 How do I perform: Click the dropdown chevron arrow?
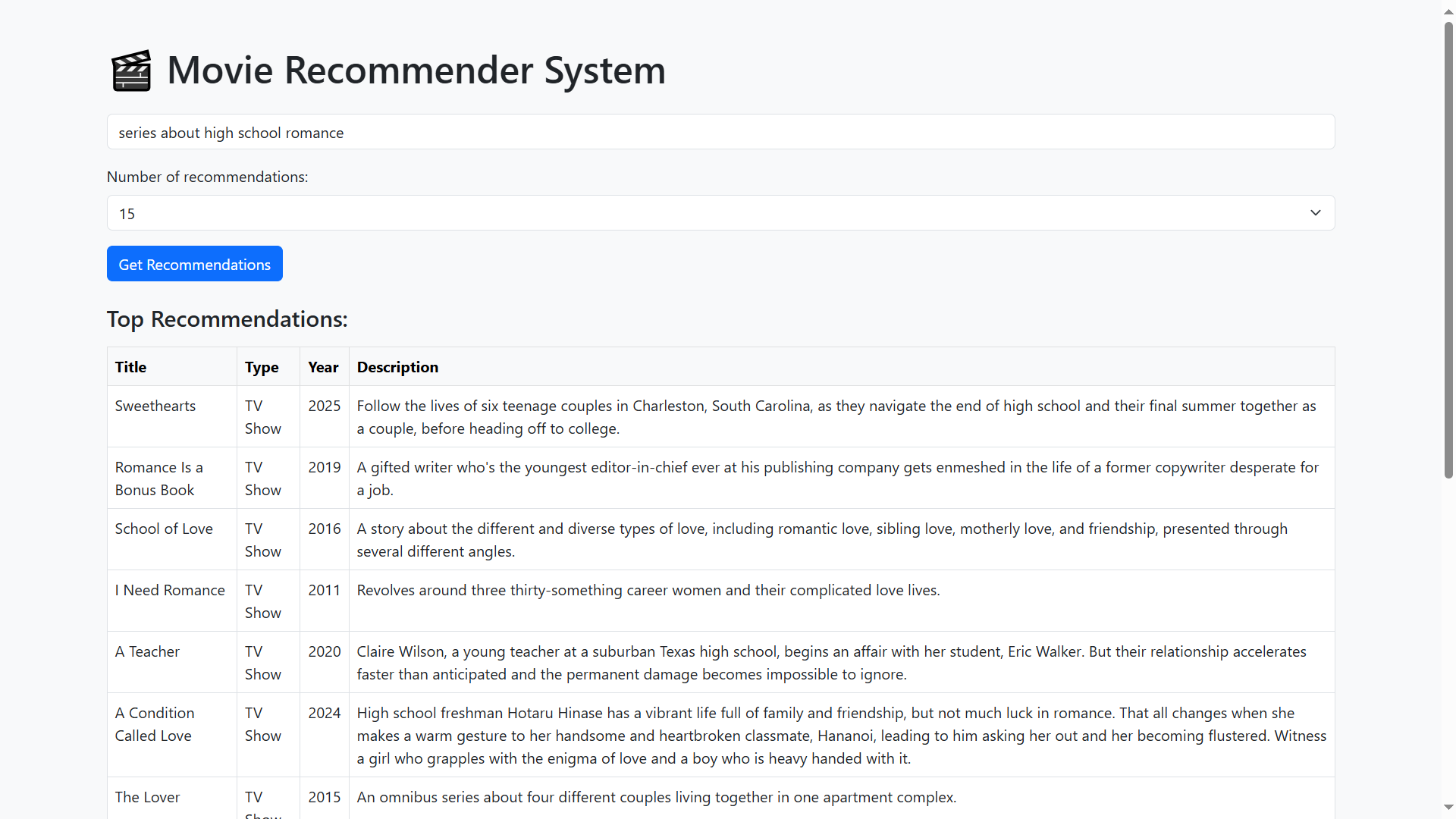coord(1315,213)
